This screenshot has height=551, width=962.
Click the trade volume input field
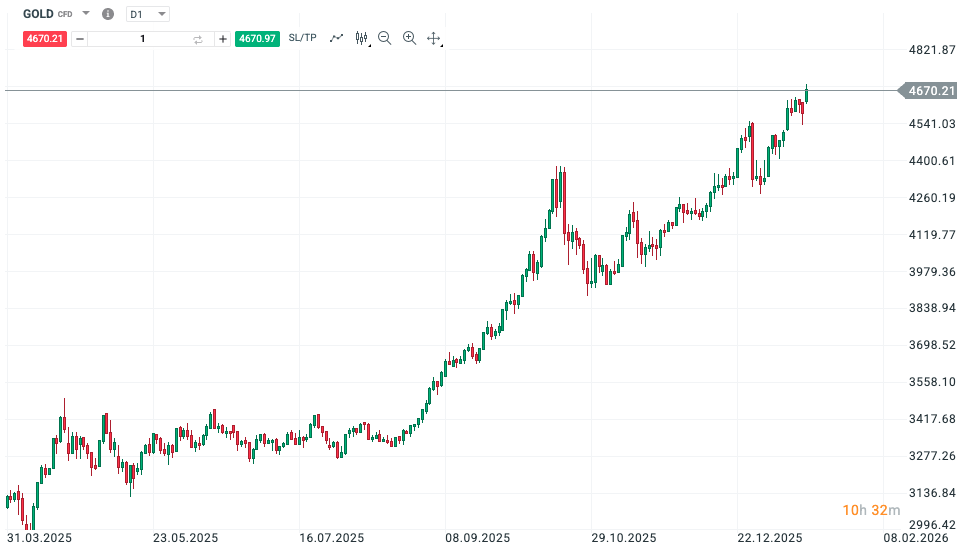click(142, 39)
